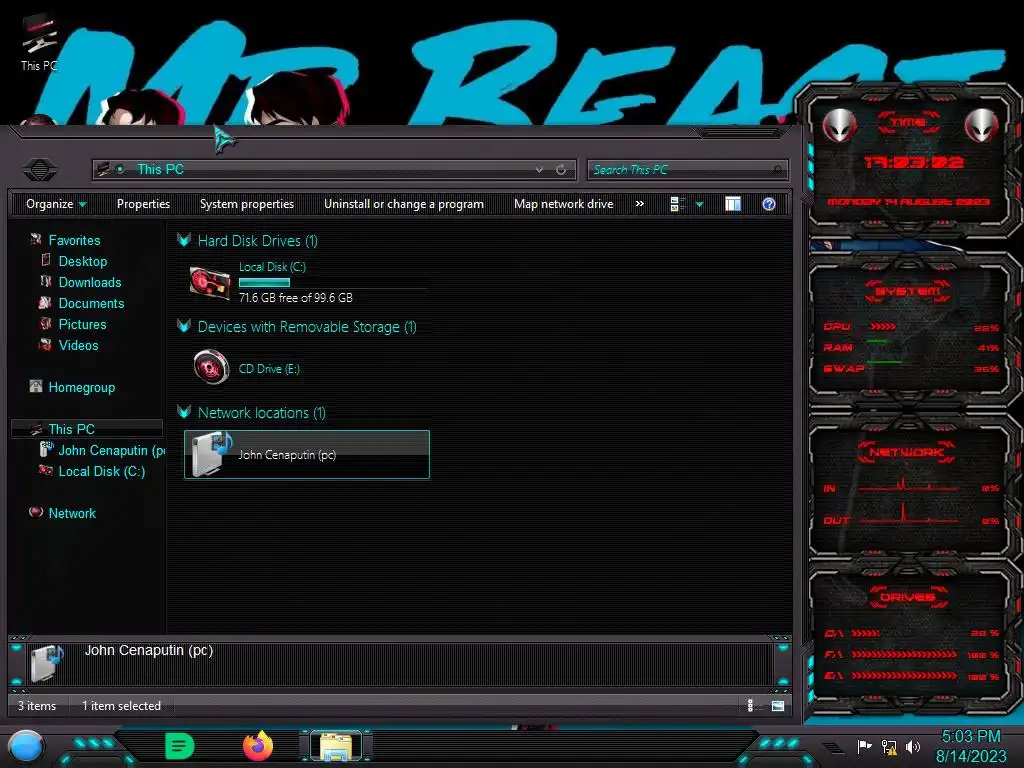The height and width of the screenshot is (768, 1024).
Task: Click File Explorer taskbar icon
Action: (x=336, y=746)
